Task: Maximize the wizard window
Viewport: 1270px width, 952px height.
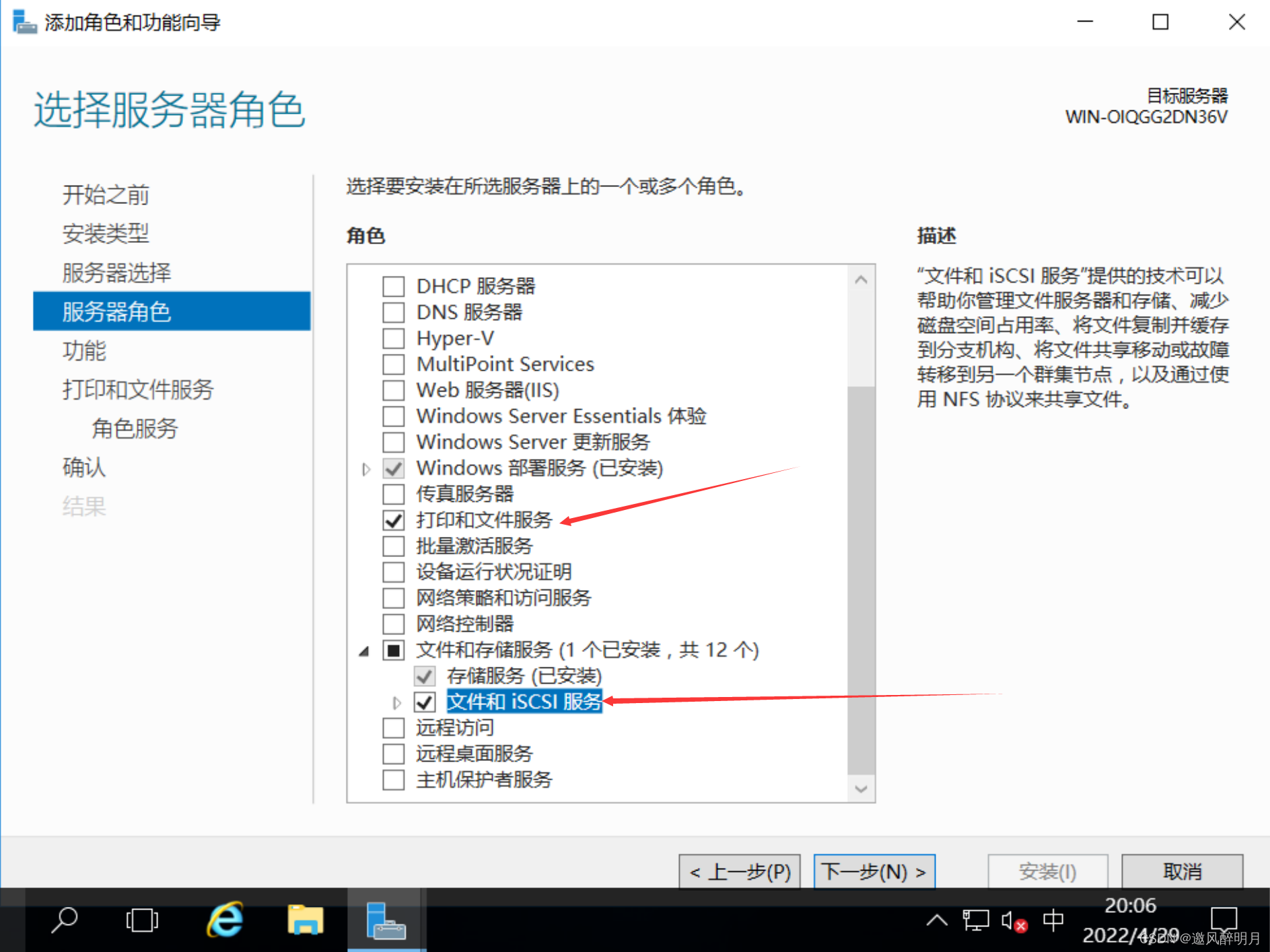Action: click(x=1160, y=22)
